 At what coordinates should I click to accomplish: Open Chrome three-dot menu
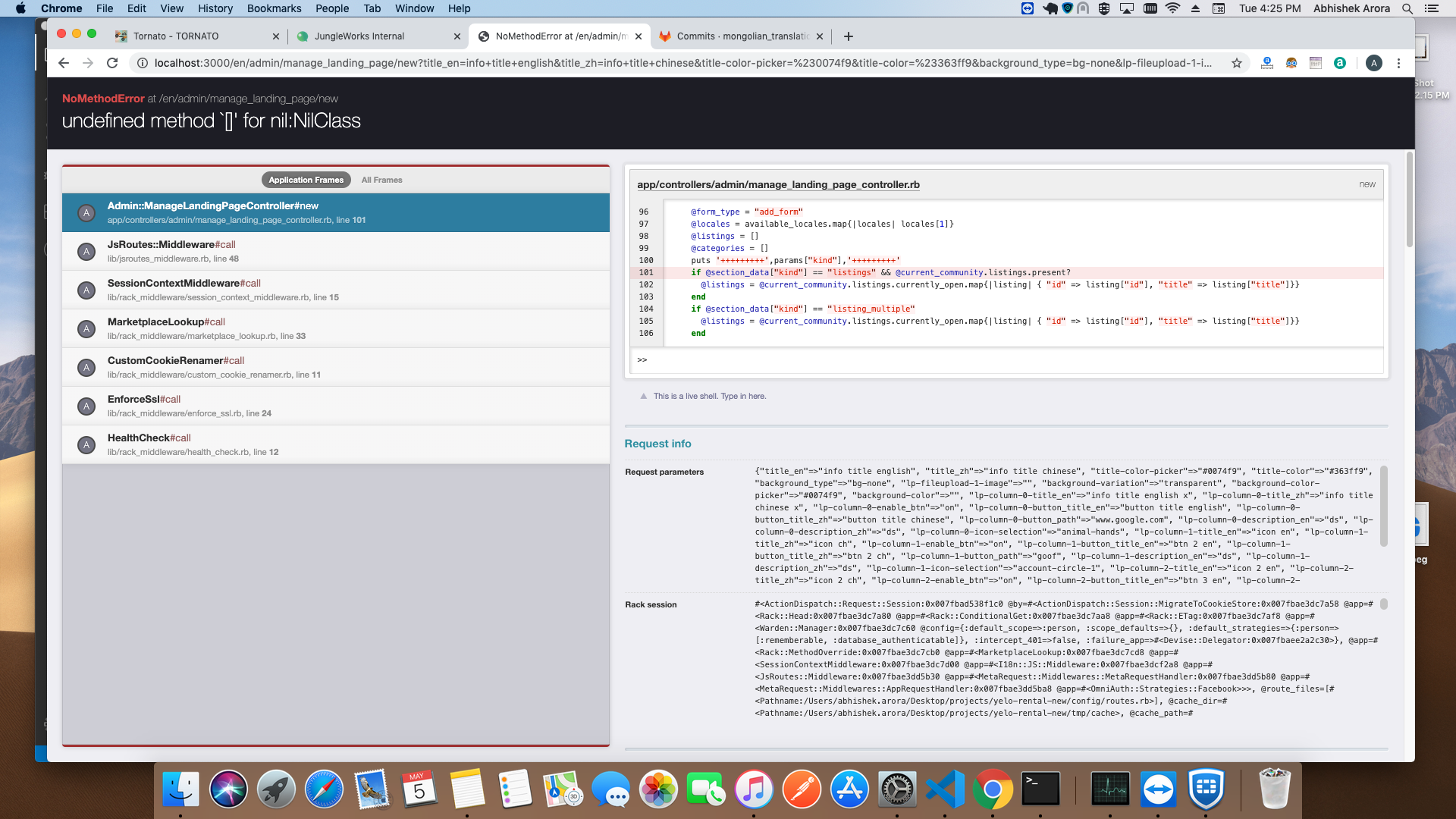click(x=1398, y=63)
